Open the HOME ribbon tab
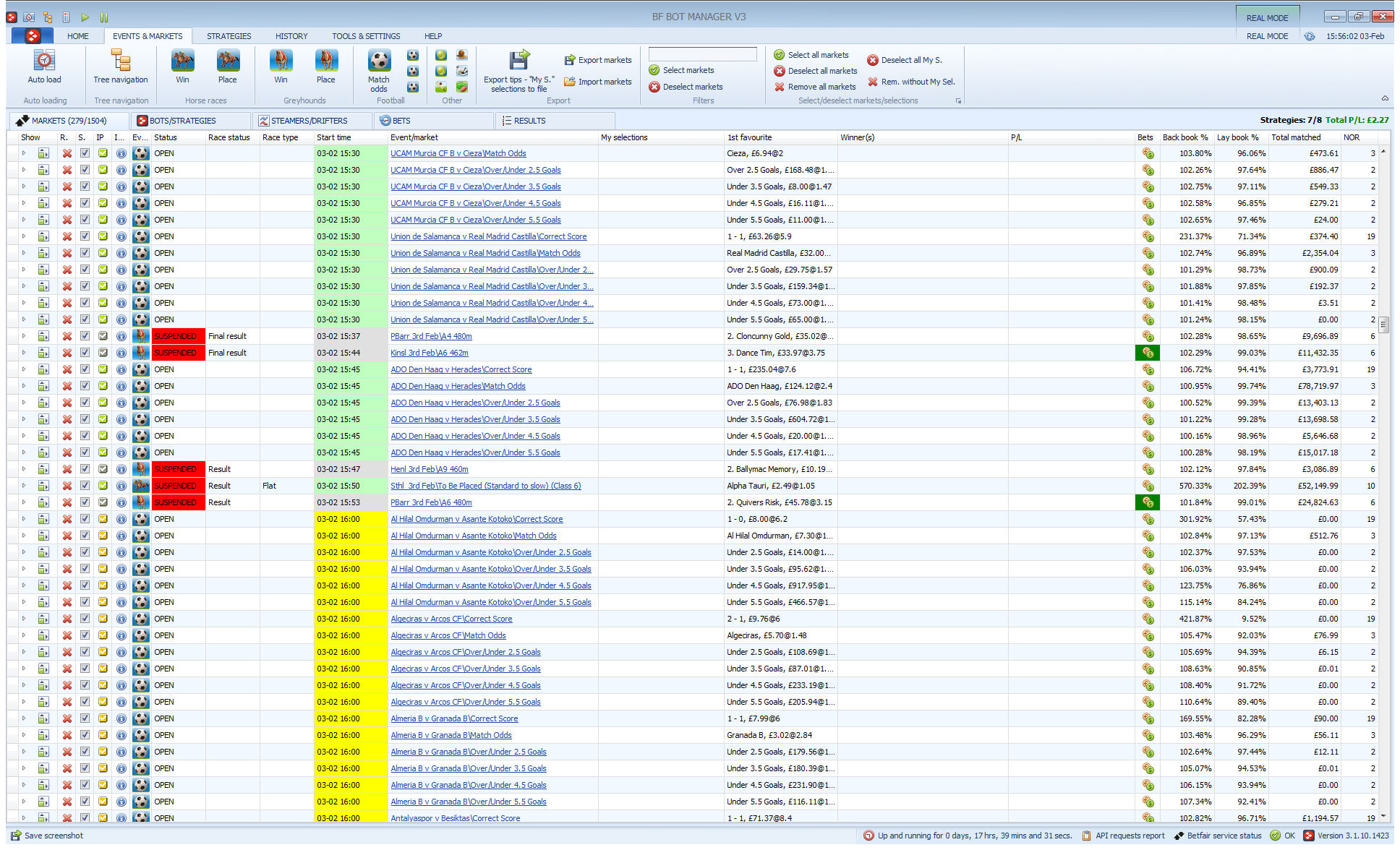 [x=78, y=36]
